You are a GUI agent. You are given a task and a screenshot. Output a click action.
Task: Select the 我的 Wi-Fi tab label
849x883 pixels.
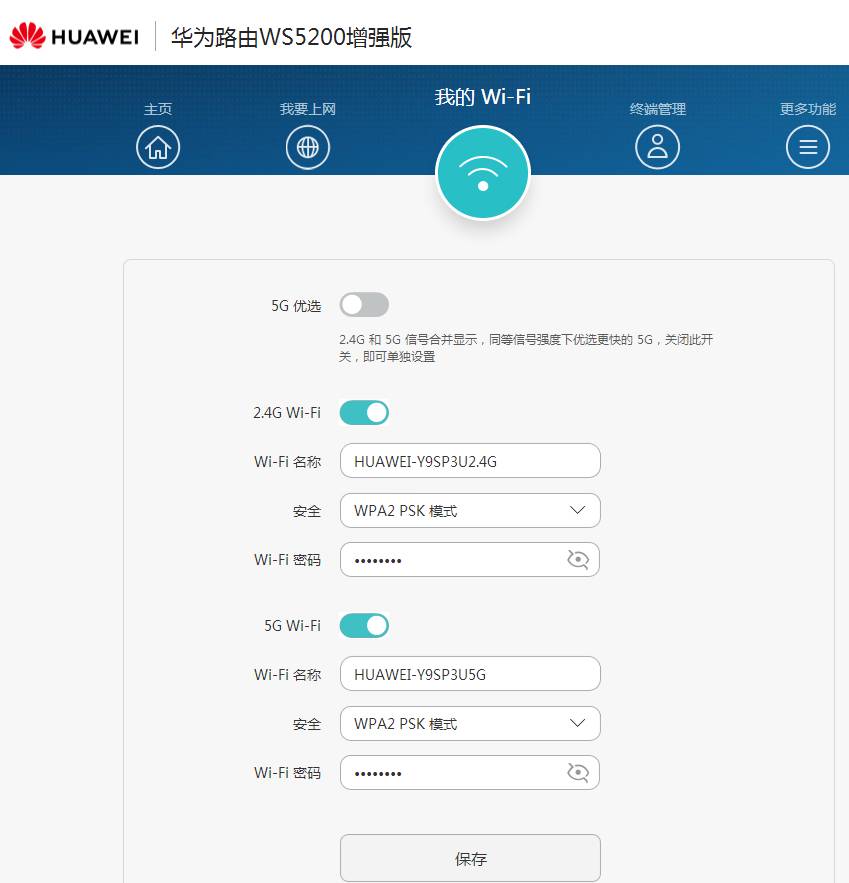(x=482, y=97)
